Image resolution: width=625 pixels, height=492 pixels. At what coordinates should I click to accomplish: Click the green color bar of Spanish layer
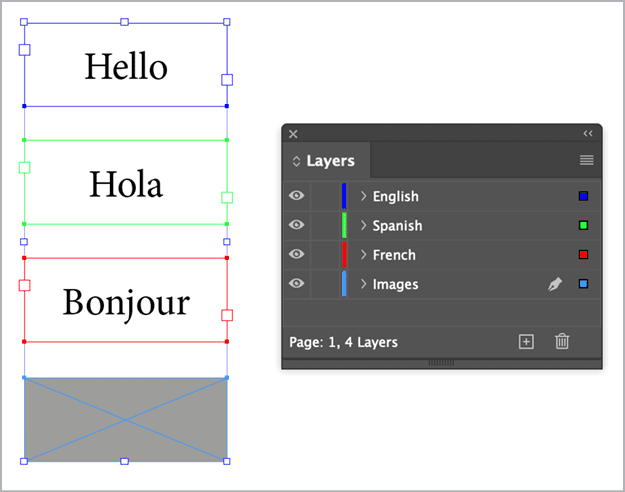344,225
